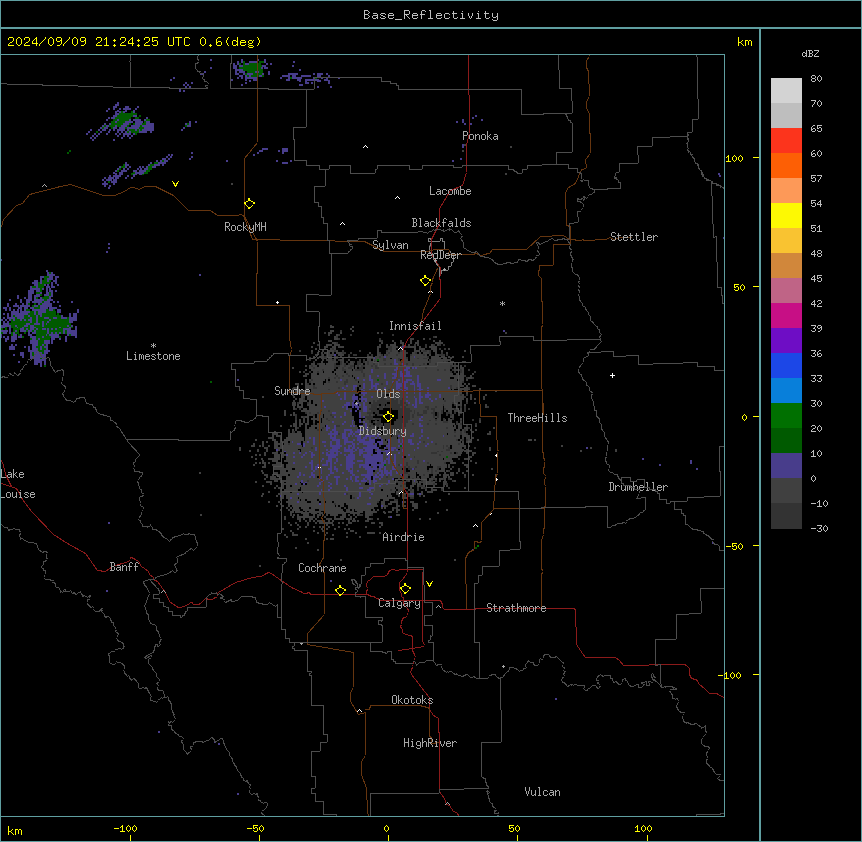Click the Stettler label
This screenshot has width=862, height=842.
634,237
